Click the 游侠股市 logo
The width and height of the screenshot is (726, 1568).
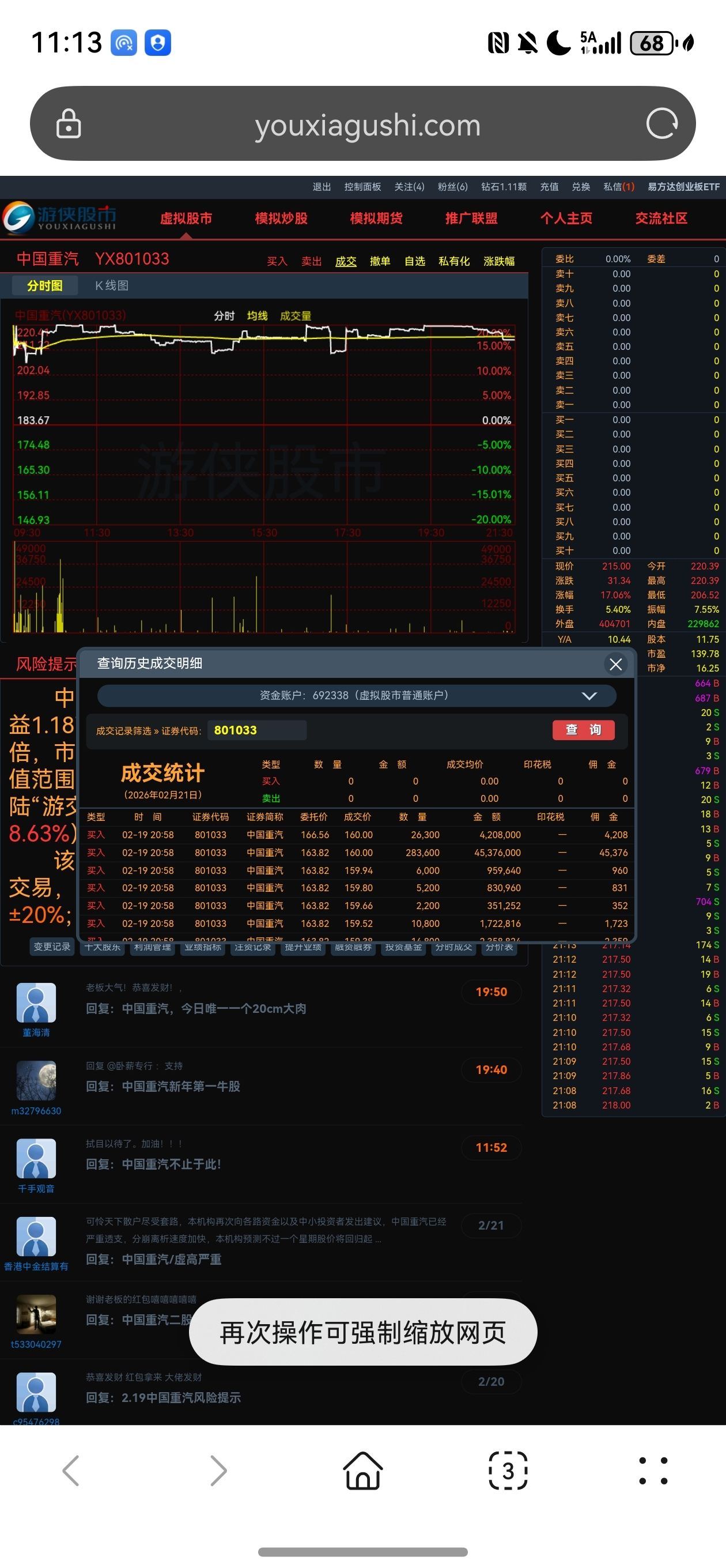60,217
